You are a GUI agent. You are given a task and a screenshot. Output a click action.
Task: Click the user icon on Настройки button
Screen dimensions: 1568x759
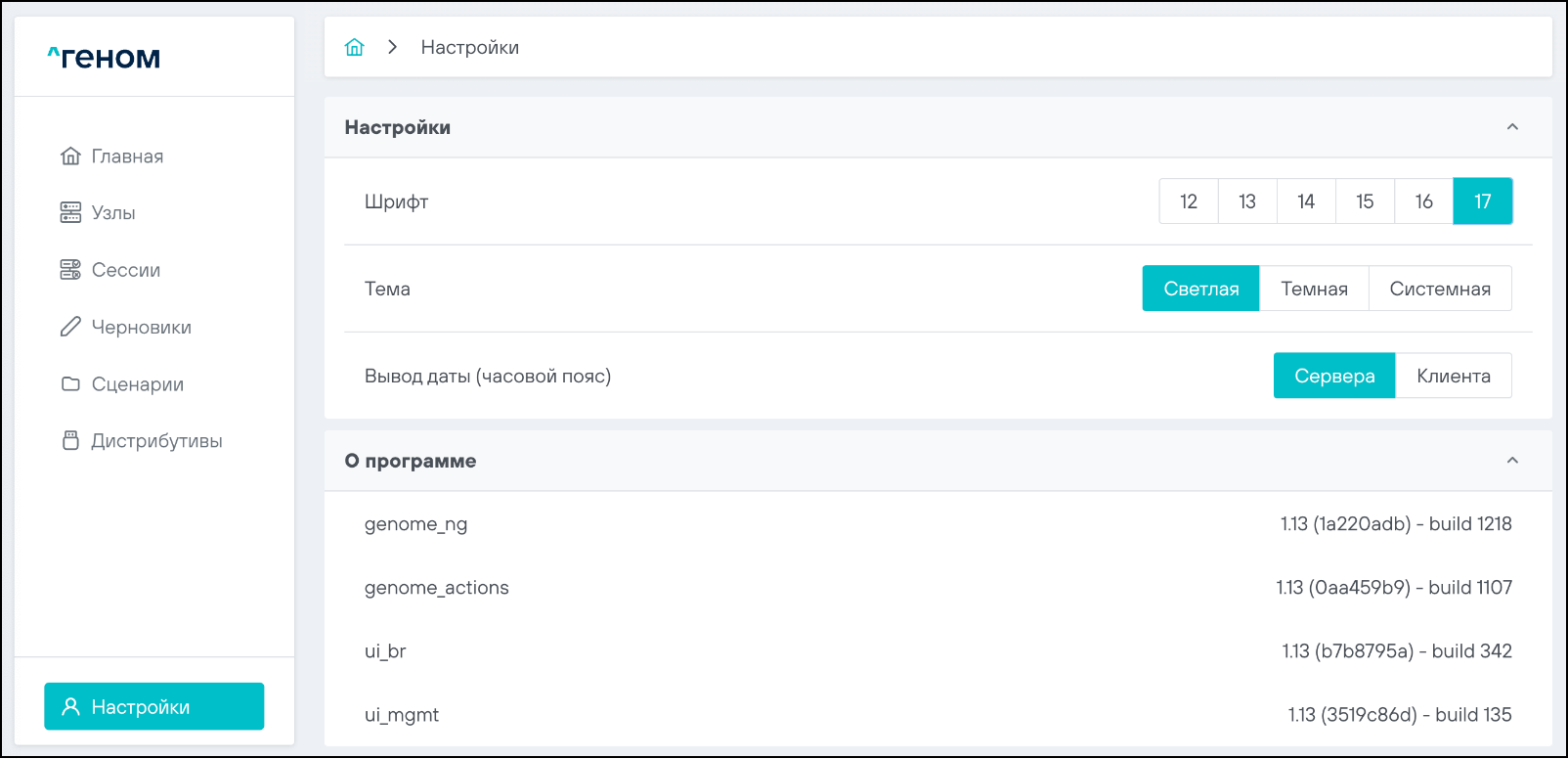(x=70, y=706)
